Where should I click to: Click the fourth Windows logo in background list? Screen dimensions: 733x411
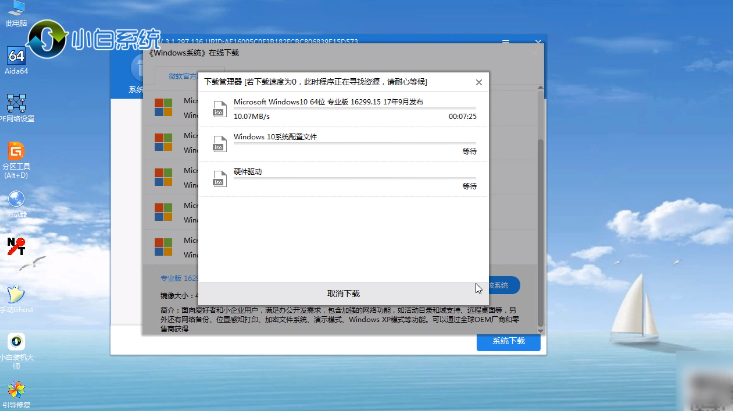point(163,212)
